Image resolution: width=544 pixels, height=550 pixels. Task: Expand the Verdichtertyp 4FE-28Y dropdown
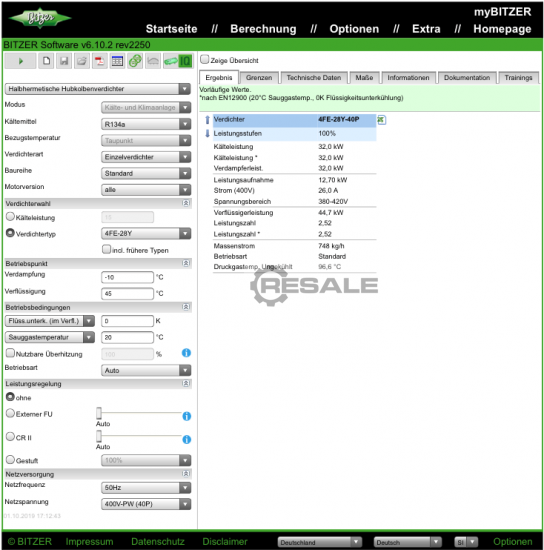[146, 233]
